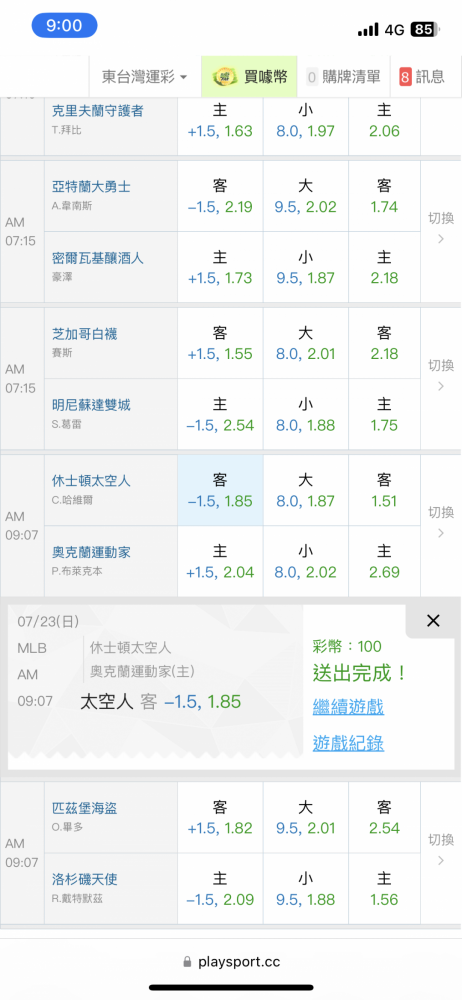Close the bet confirmation panel
The height and width of the screenshot is (1000, 462).
pyautogui.click(x=433, y=621)
